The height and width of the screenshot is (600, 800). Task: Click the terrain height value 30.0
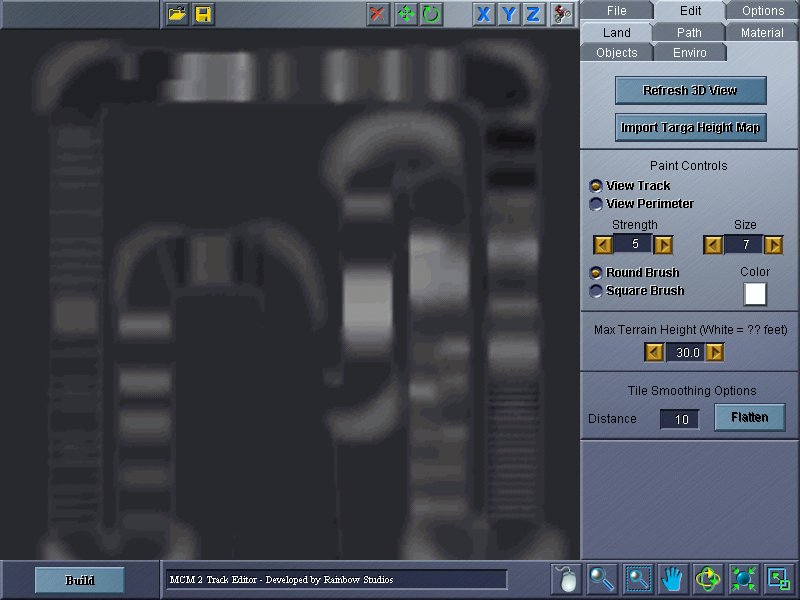pos(685,352)
